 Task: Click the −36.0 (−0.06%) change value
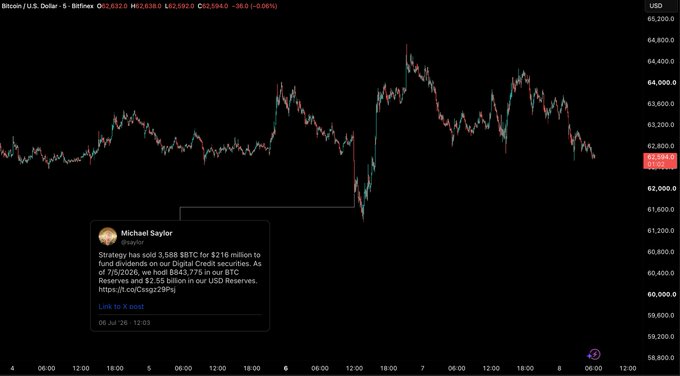pos(254,6)
